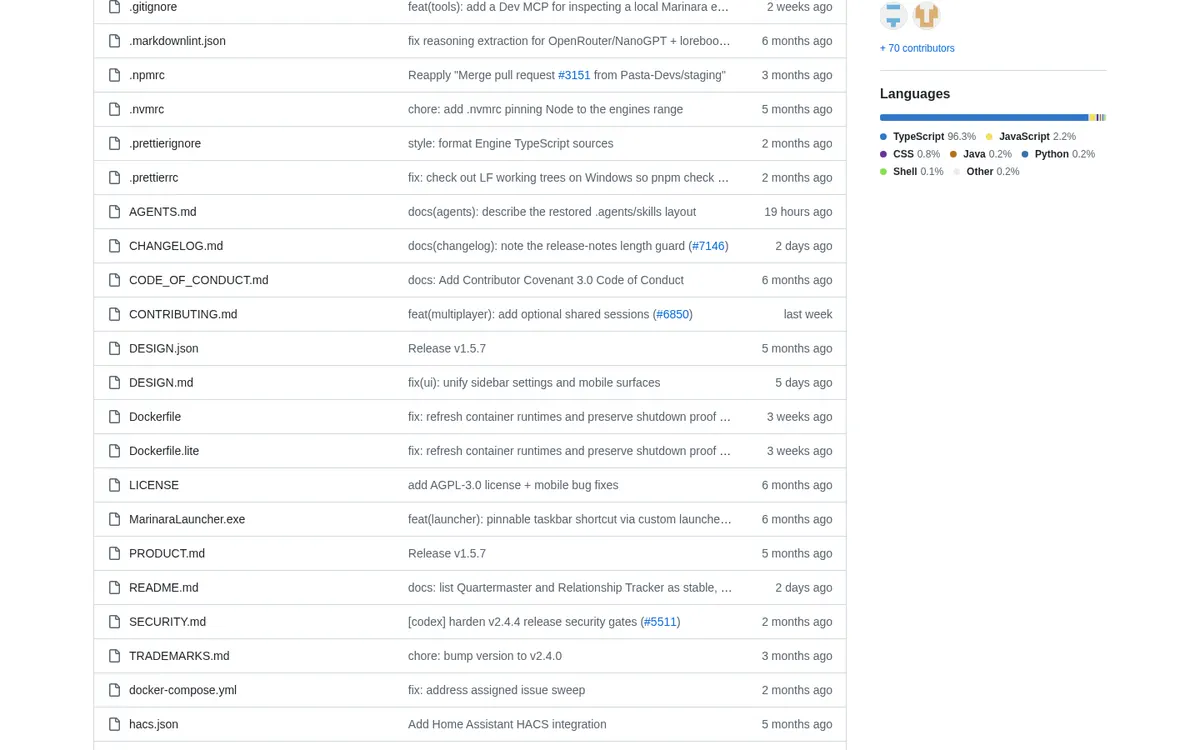Click the file icon beside CODE_OF_CONDUCT.md
The image size is (1200, 750).
(x=114, y=280)
